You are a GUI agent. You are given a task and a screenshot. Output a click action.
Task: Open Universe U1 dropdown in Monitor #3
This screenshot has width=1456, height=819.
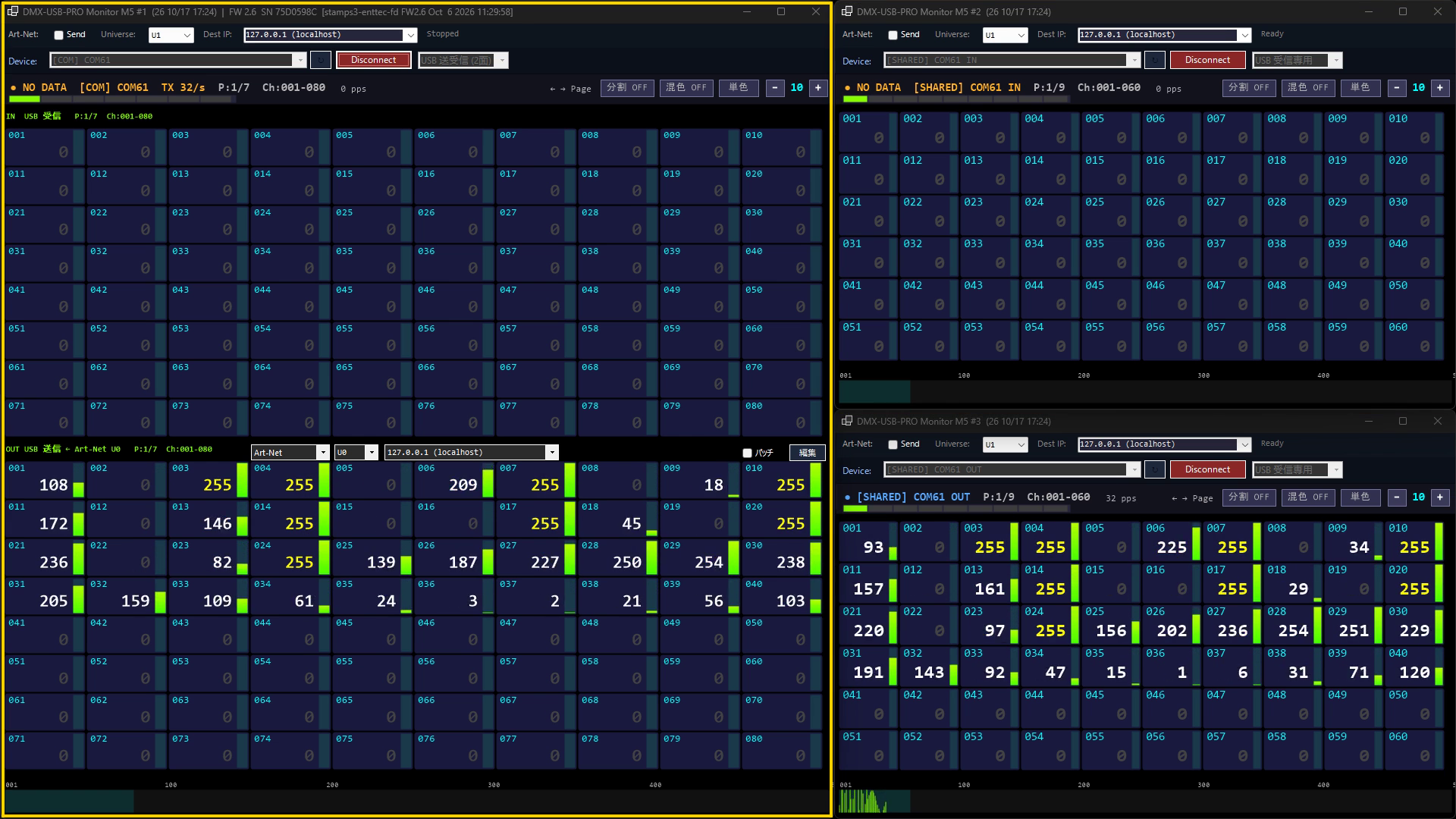[1006, 444]
